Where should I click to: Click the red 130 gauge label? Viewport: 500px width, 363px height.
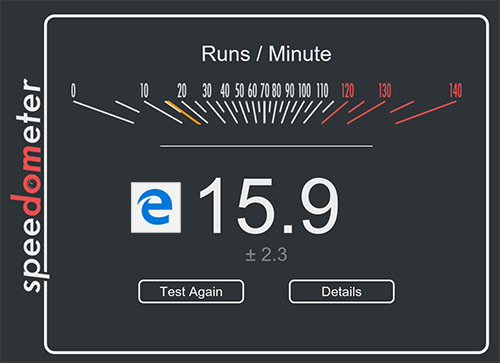(x=385, y=90)
